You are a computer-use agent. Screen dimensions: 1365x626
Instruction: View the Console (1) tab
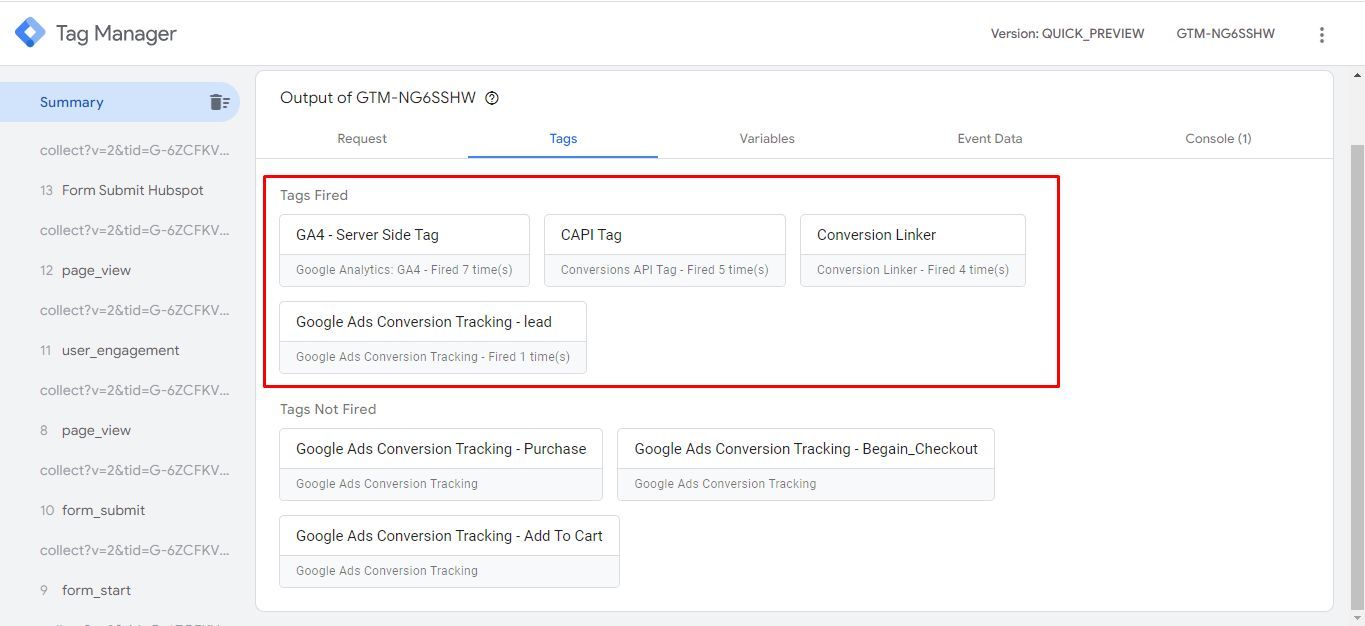1218,139
